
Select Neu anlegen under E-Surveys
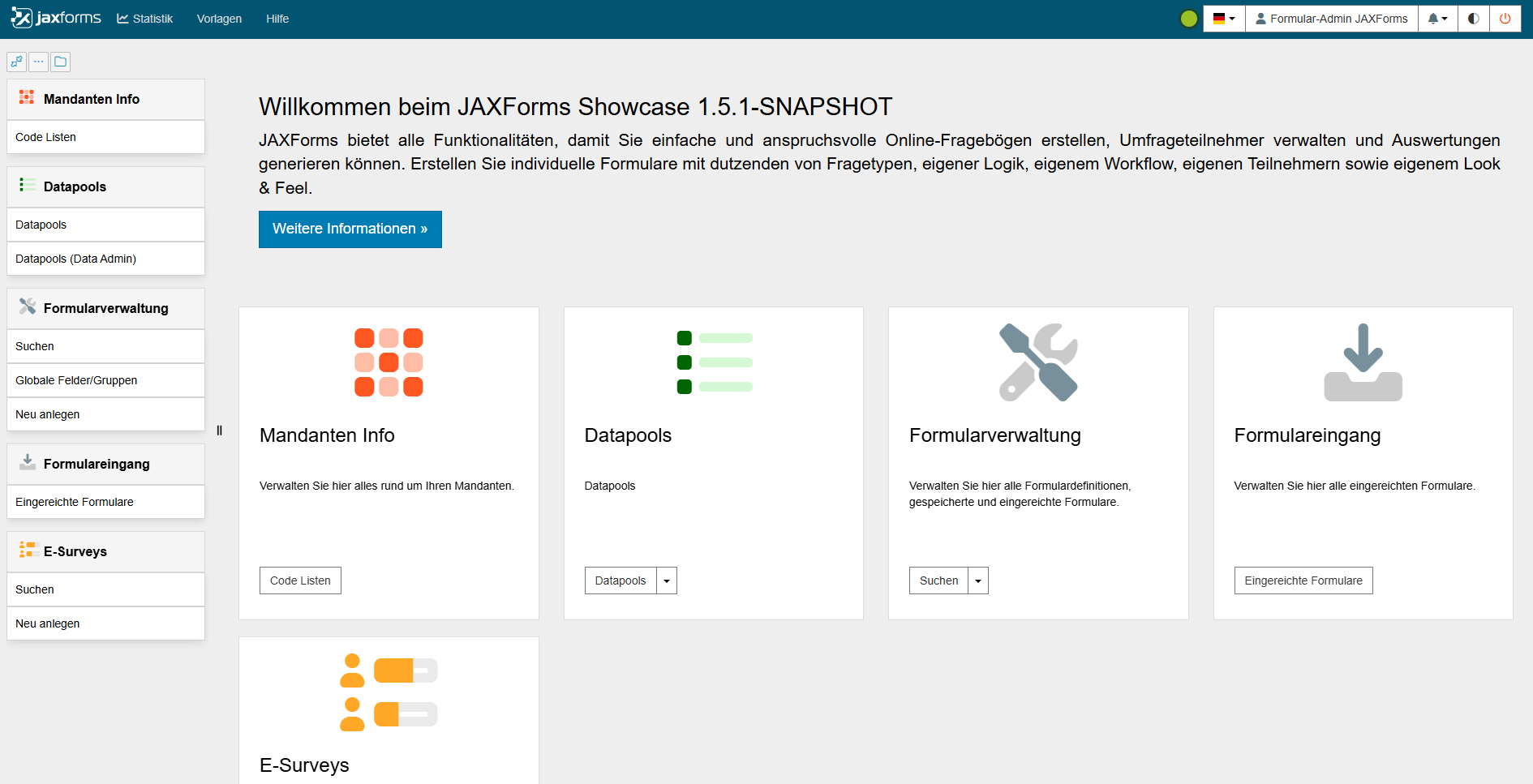pyautogui.click(x=105, y=623)
